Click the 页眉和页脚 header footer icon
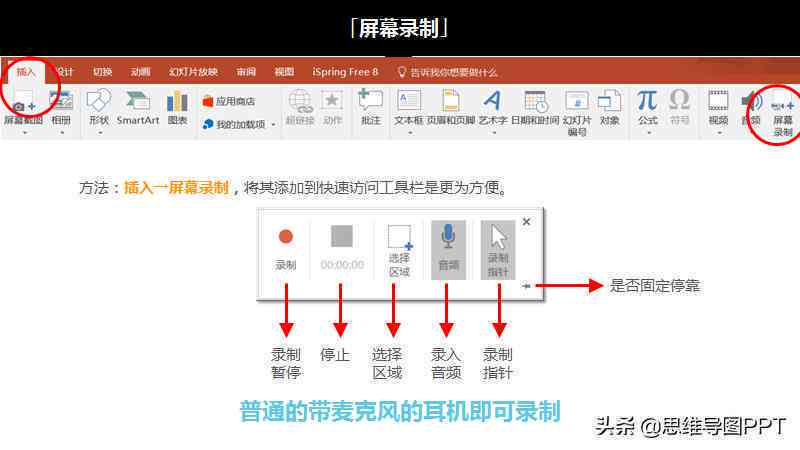Viewport: 800px width, 450px height. coord(451,100)
